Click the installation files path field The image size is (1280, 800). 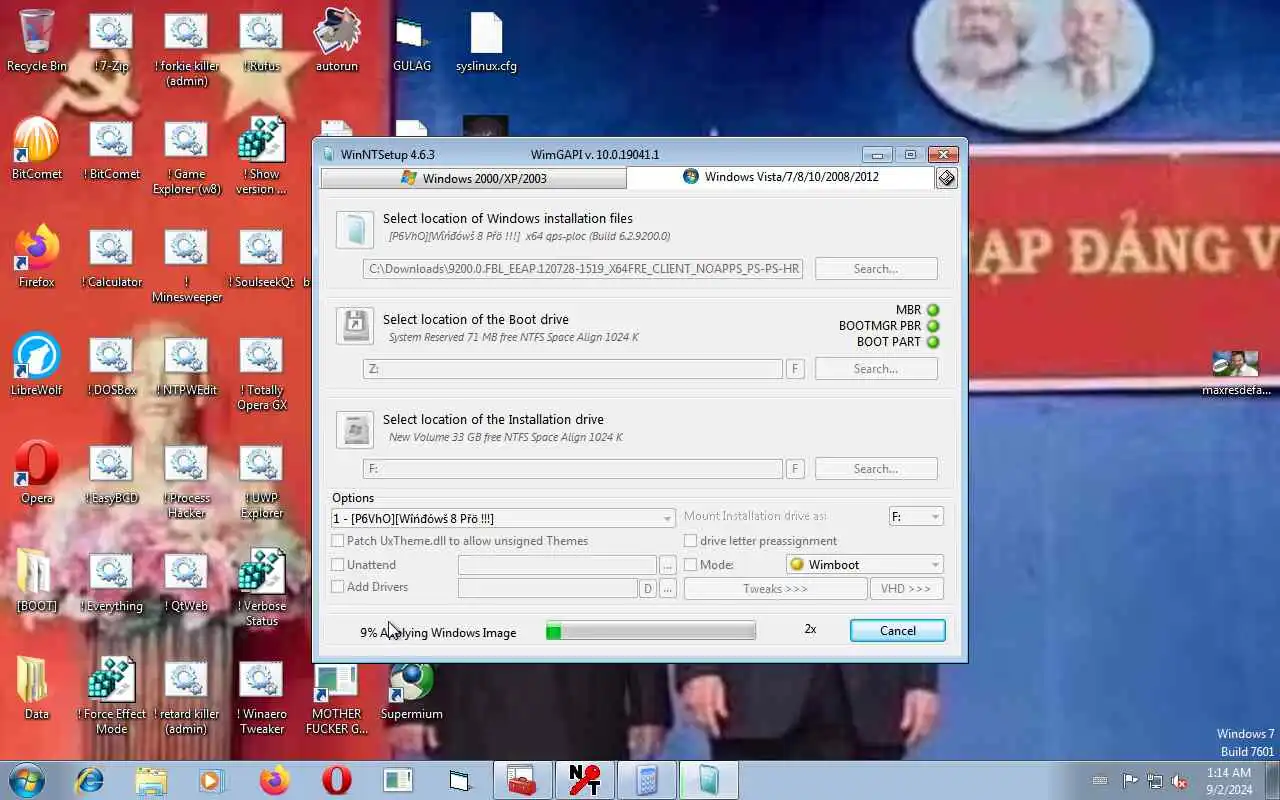point(583,269)
